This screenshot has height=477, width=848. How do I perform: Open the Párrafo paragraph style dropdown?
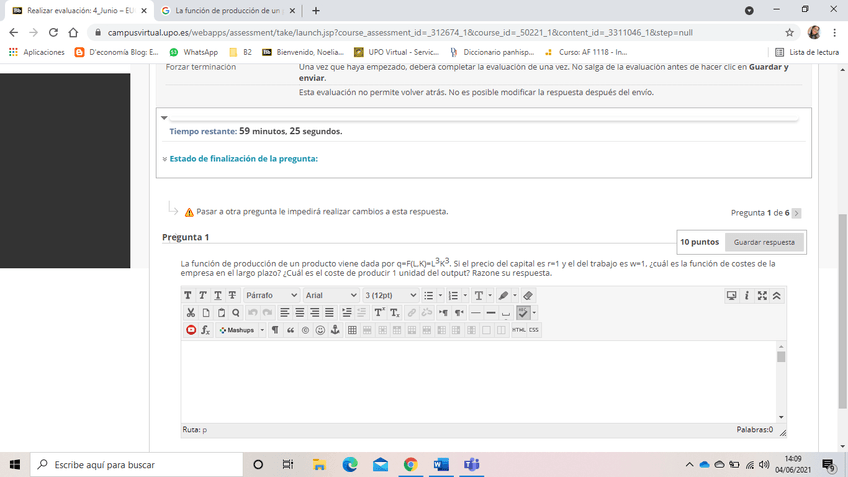coord(271,296)
